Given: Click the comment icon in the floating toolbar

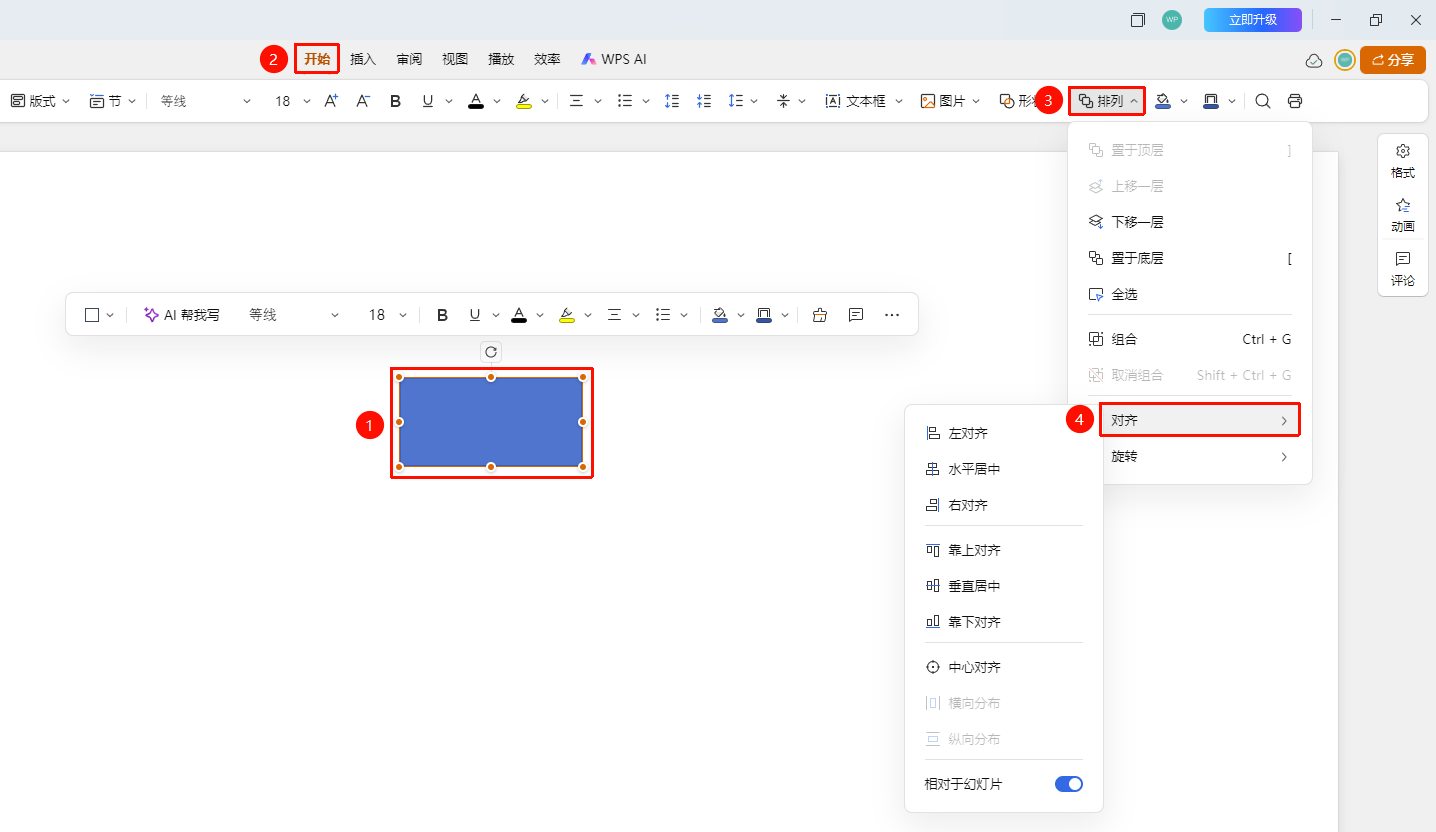Looking at the screenshot, I should pos(856,315).
